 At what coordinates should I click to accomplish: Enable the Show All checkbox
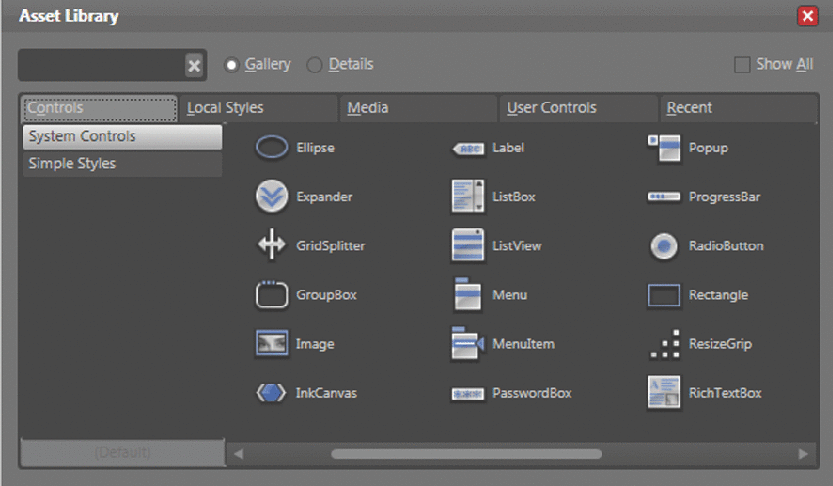pos(742,64)
